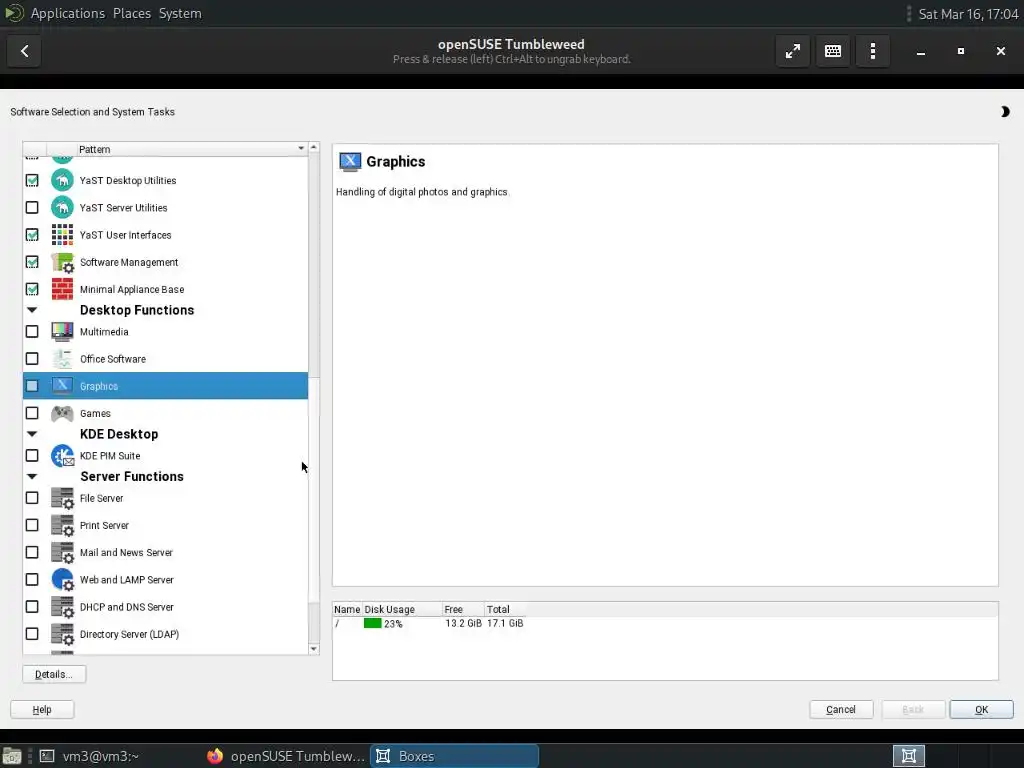Go back with the Boxes back arrow
The image size is (1024, 768).
pyautogui.click(x=24, y=51)
